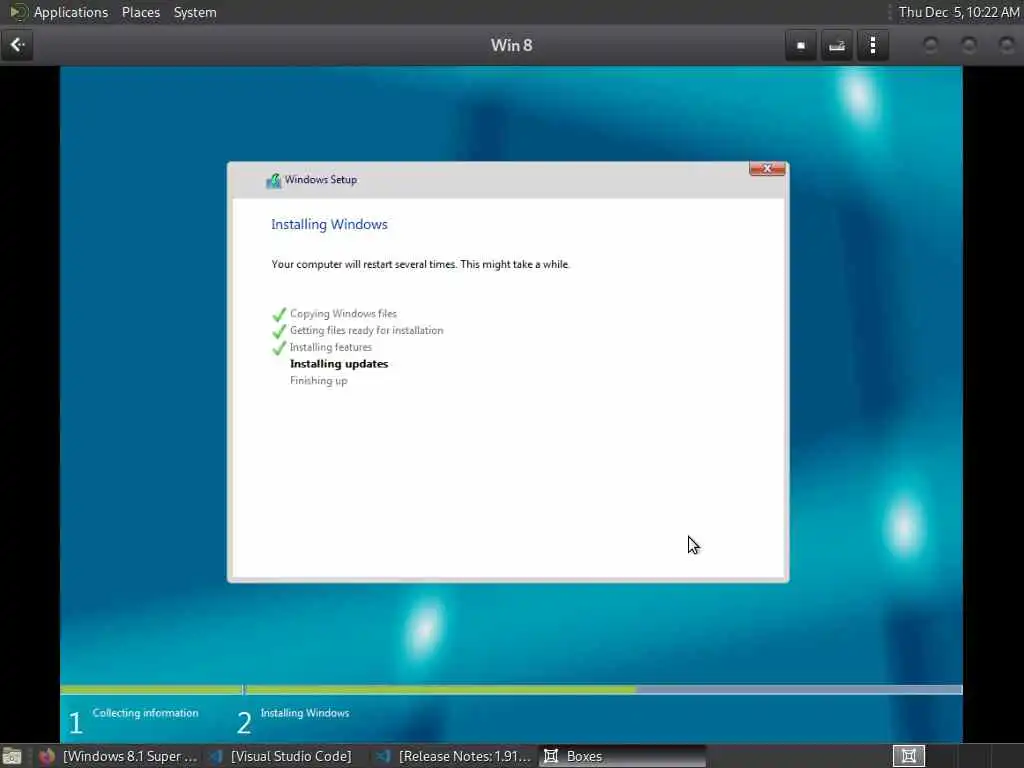This screenshot has width=1024, height=768.
Task: Click the installation progress bar
Action: coord(511,690)
